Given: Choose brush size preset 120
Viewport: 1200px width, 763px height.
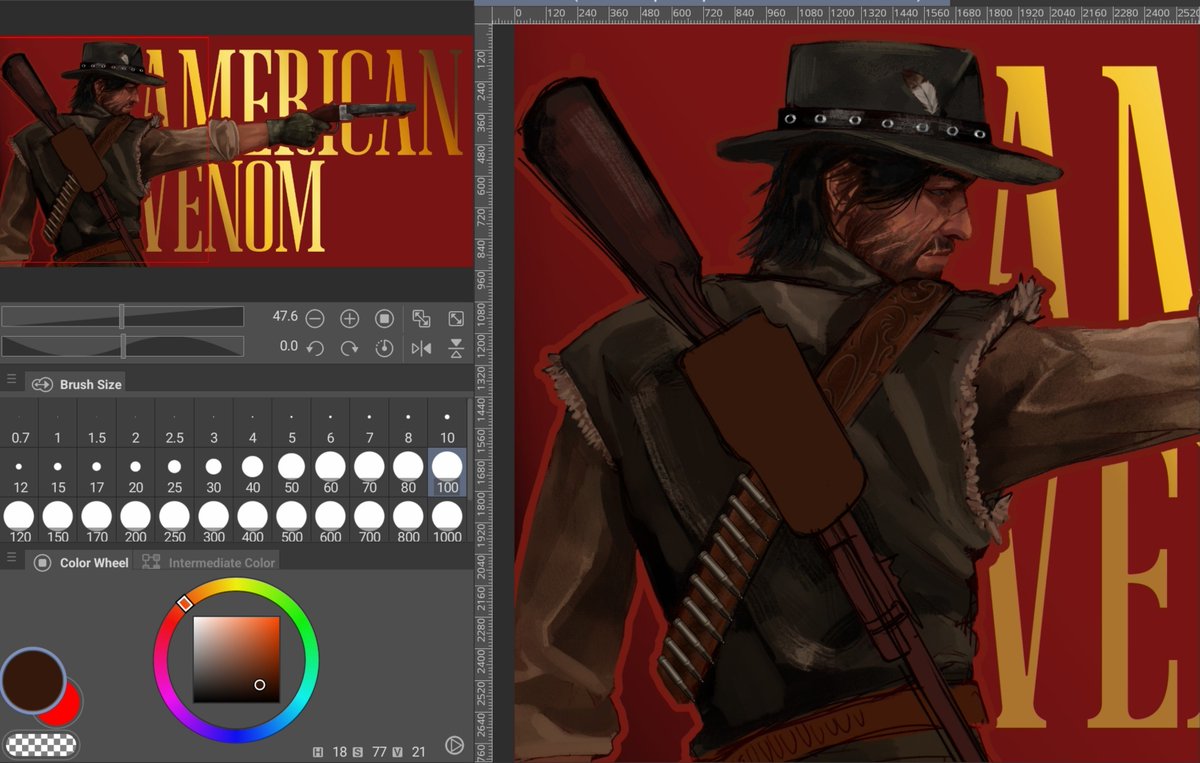Looking at the screenshot, I should click(x=19, y=521).
